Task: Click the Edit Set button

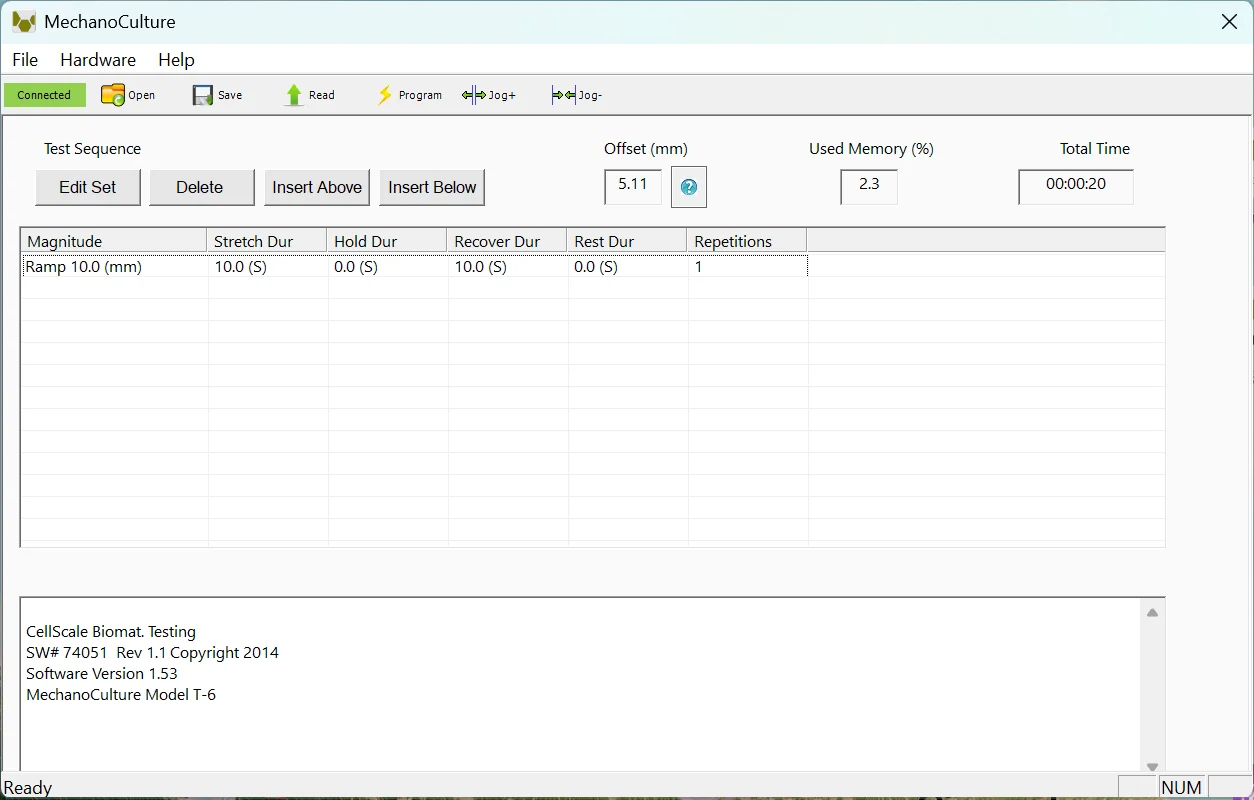Action: 88,187
